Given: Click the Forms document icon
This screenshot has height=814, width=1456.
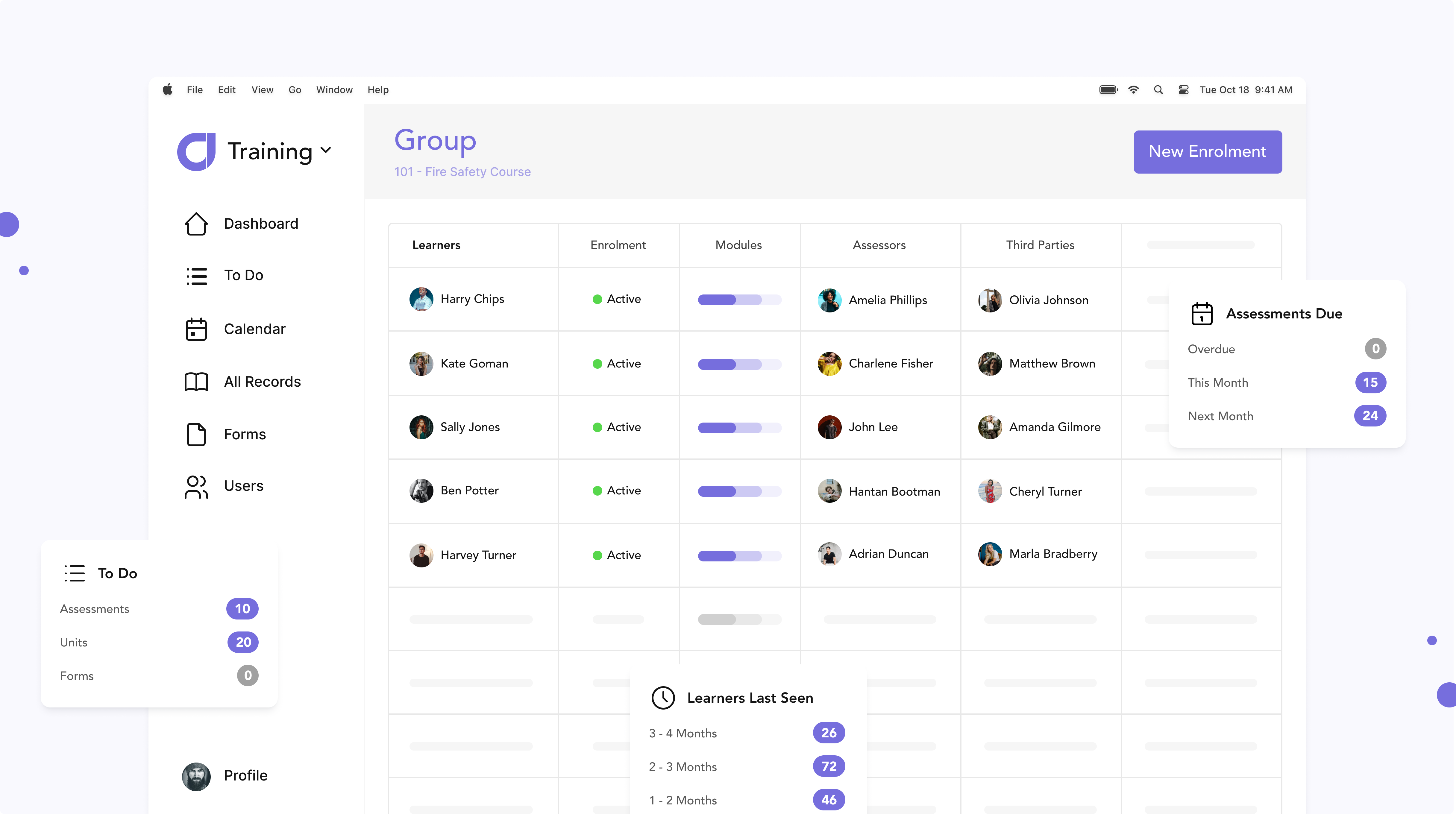Looking at the screenshot, I should pyautogui.click(x=196, y=435).
